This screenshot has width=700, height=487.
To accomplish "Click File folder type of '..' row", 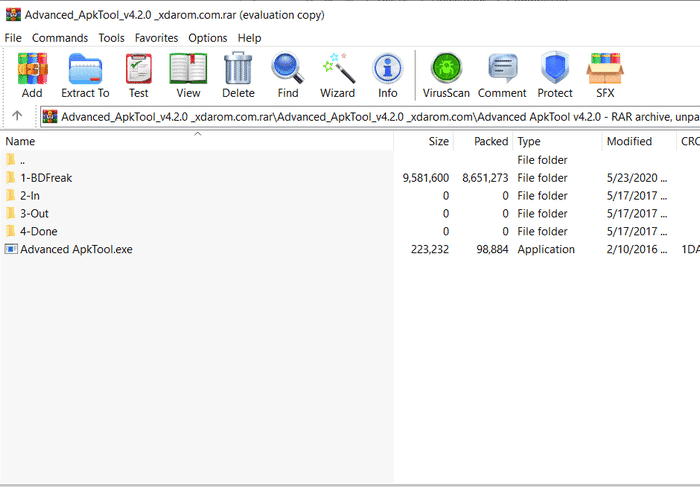I will [x=542, y=160].
